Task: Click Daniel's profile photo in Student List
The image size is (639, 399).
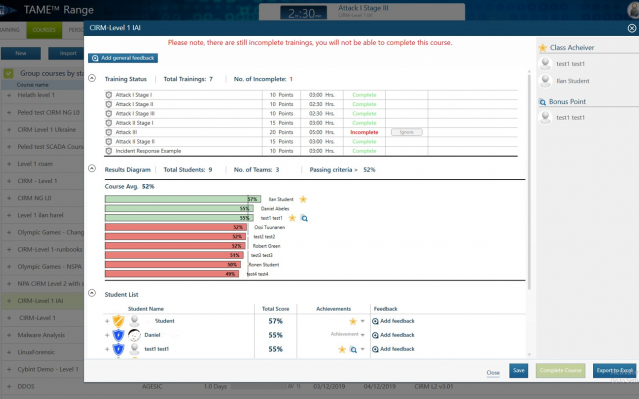Action: click(134, 335)
